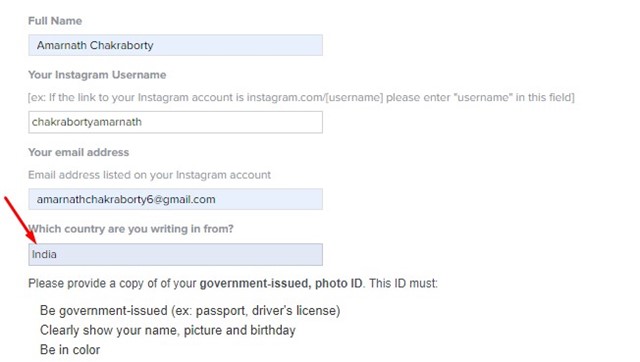640x362 pixels.
Task: Click the country field containing India
Action: (176, 254)
